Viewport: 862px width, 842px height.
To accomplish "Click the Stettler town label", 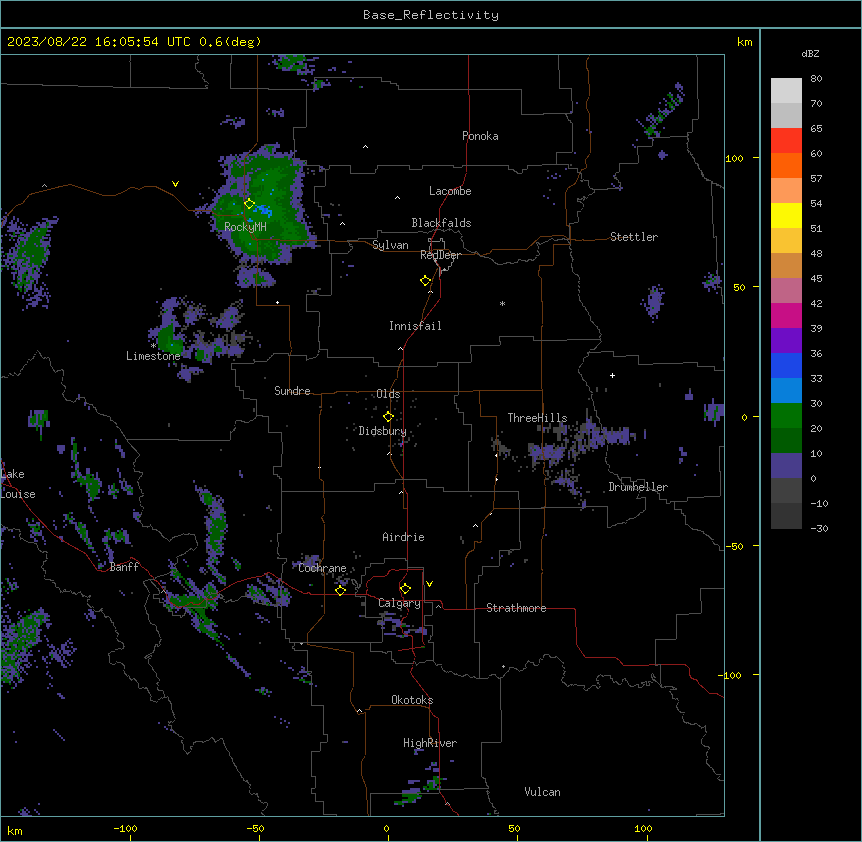I will [x=634, y=237].
